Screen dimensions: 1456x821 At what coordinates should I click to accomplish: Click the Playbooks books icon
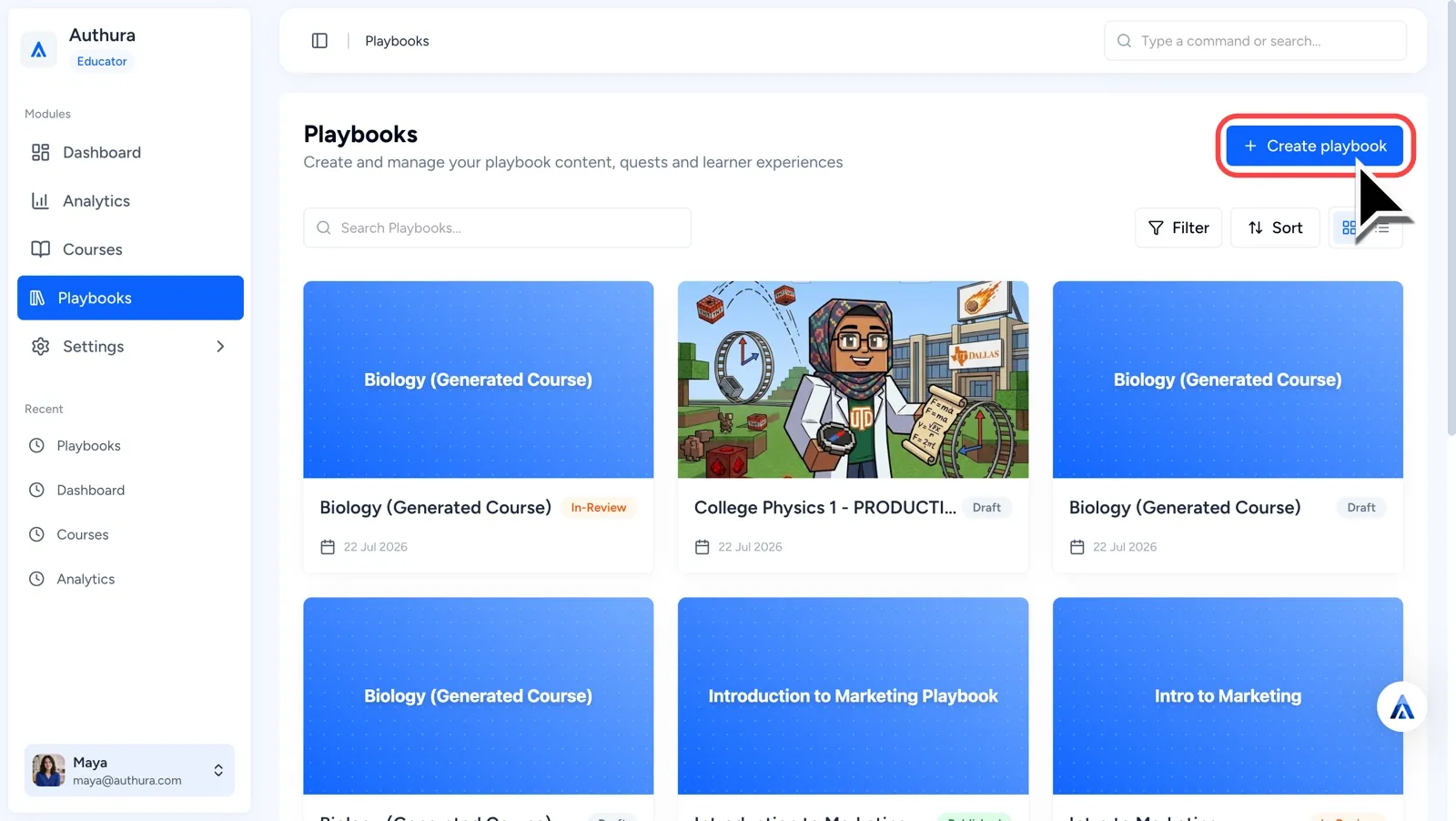pos(37,298)
